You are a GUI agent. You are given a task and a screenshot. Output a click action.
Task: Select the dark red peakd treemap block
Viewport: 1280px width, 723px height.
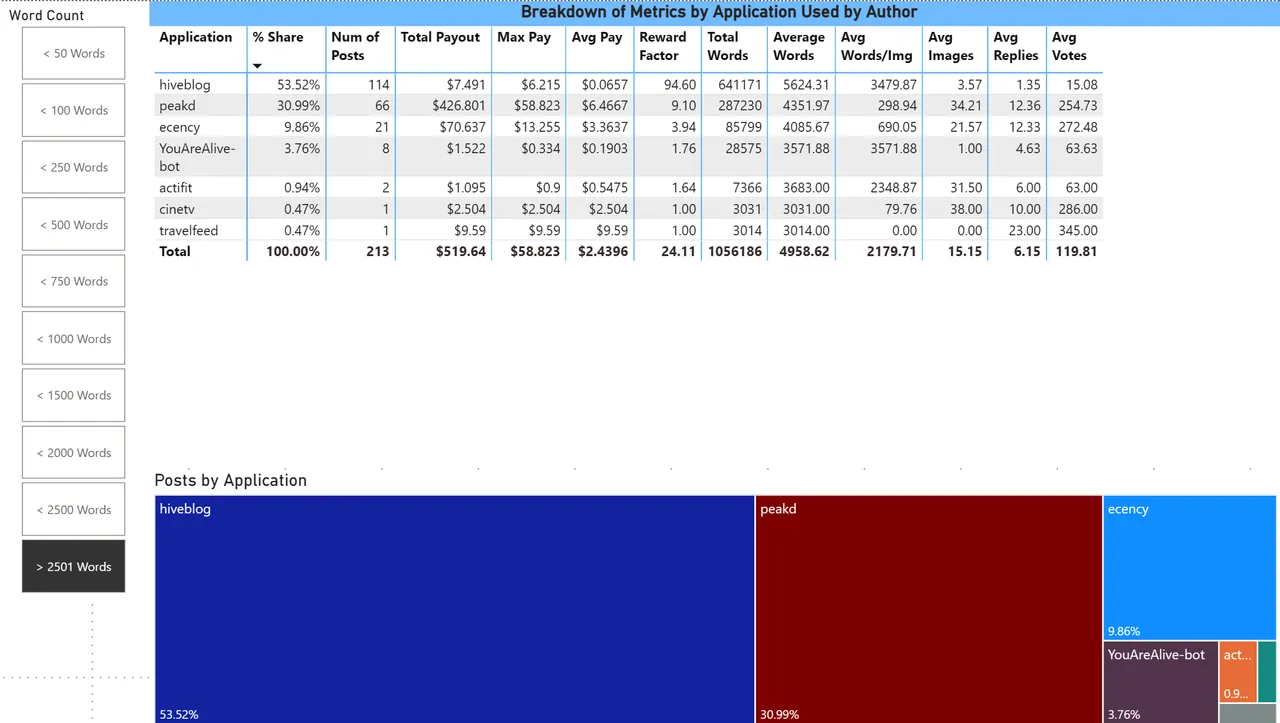929,609
